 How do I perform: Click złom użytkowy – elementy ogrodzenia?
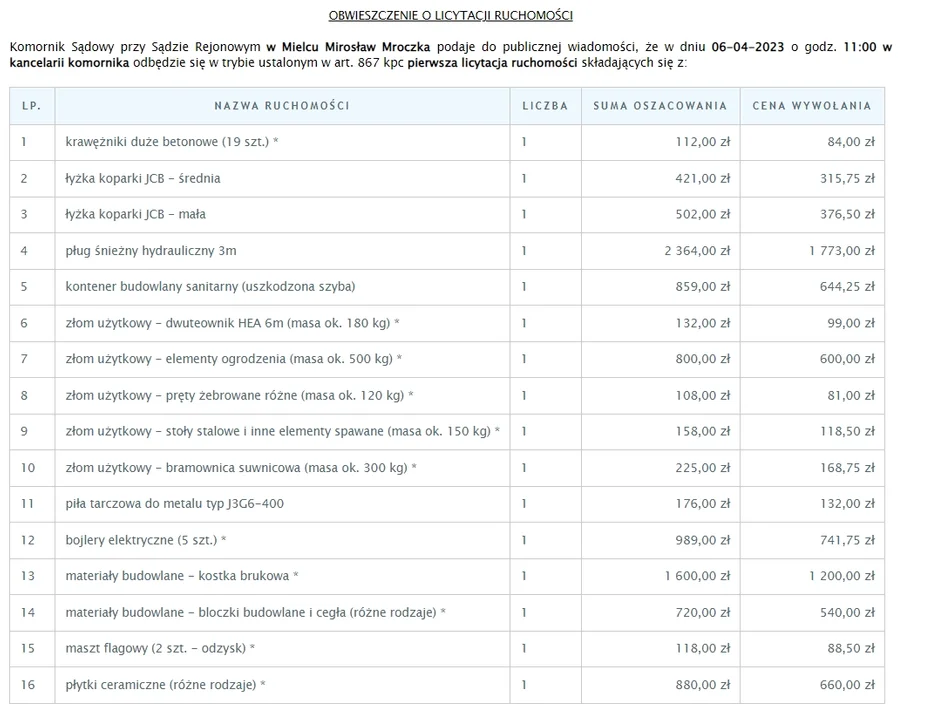pyautogui.click(x=233, y=359)
